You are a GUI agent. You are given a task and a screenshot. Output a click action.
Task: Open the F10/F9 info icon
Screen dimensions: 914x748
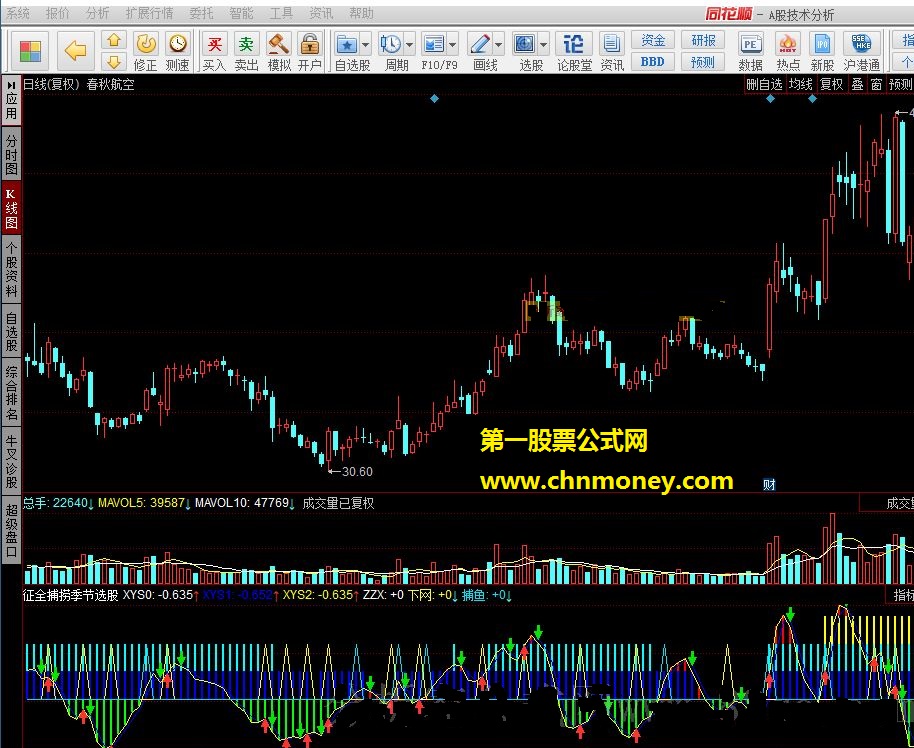click(434, 44)
